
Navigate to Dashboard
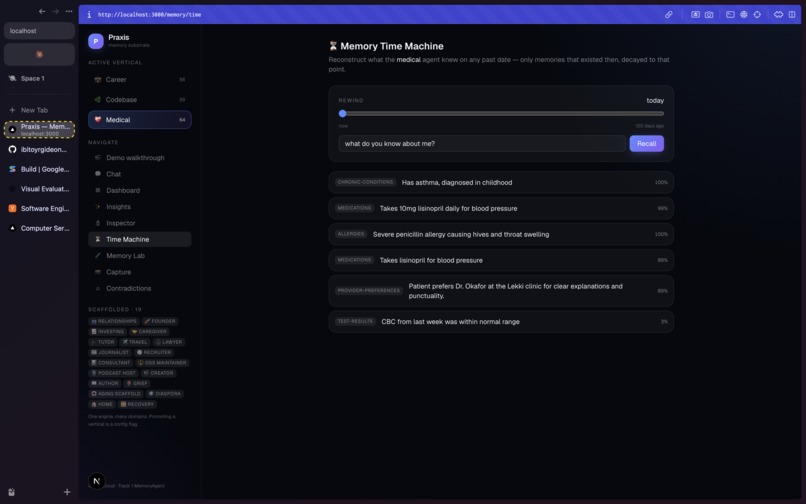(139, 190)
